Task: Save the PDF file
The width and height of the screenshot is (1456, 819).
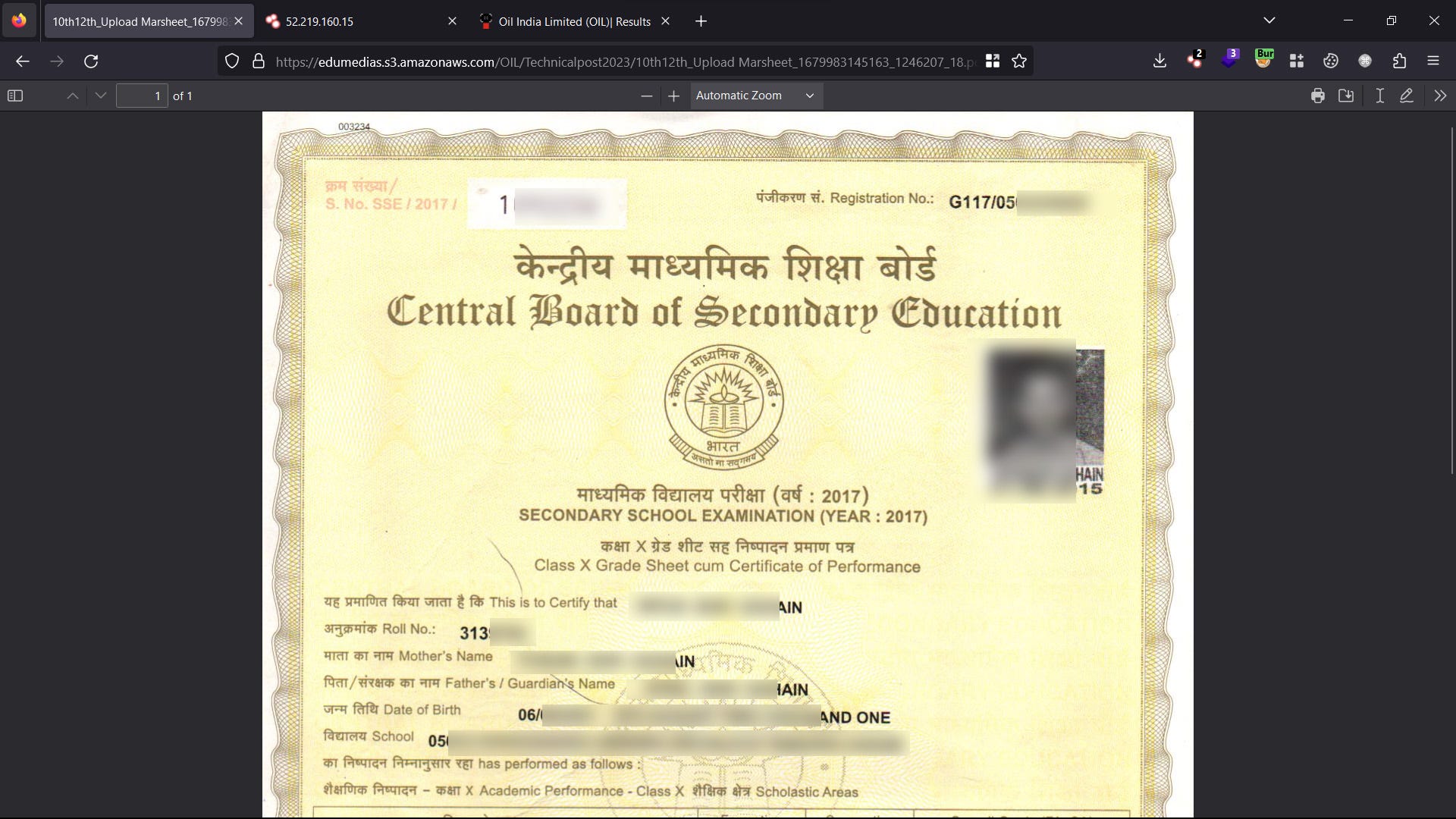Action: [x=1346, y=96]
